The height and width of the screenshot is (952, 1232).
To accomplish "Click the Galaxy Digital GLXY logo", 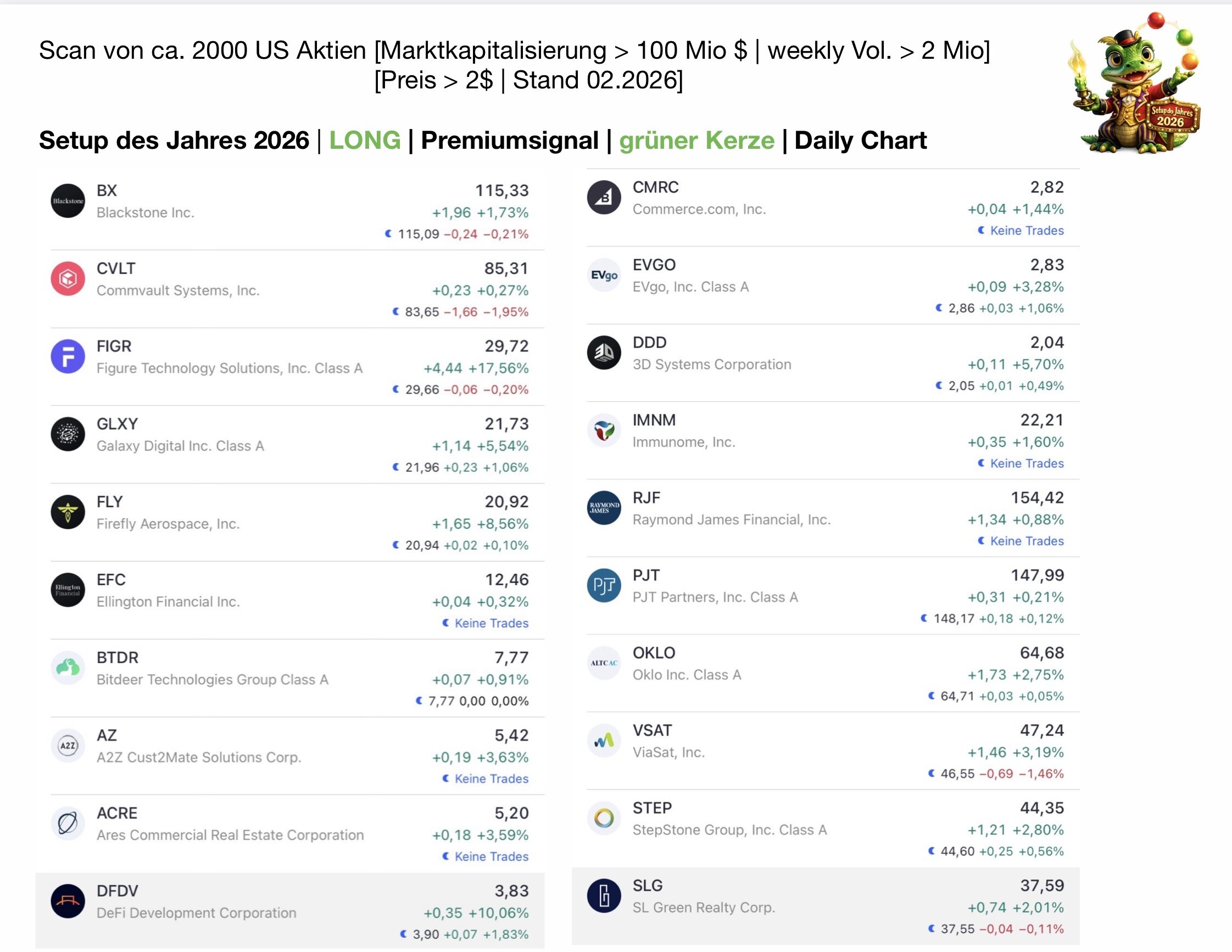I will coord(68,435).
